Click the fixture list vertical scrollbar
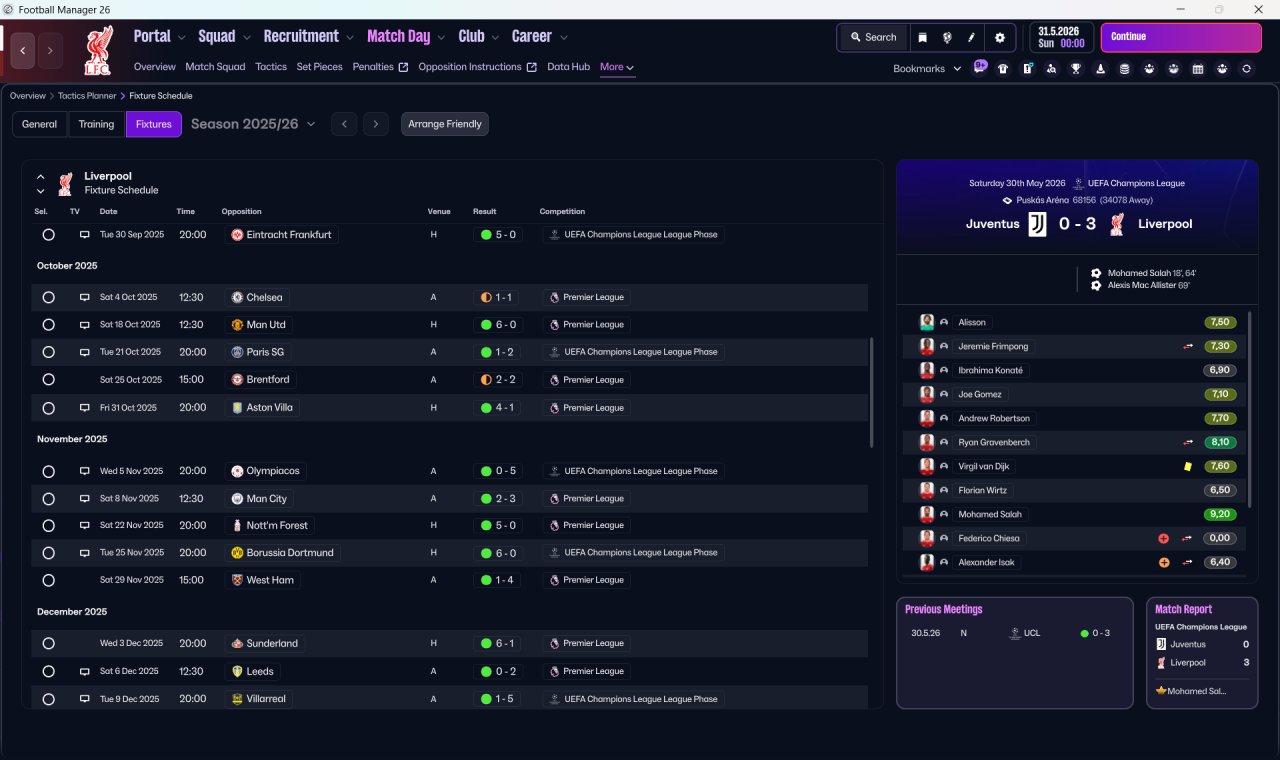Viewport: 1280px width, 760px height. pos(872,391)
